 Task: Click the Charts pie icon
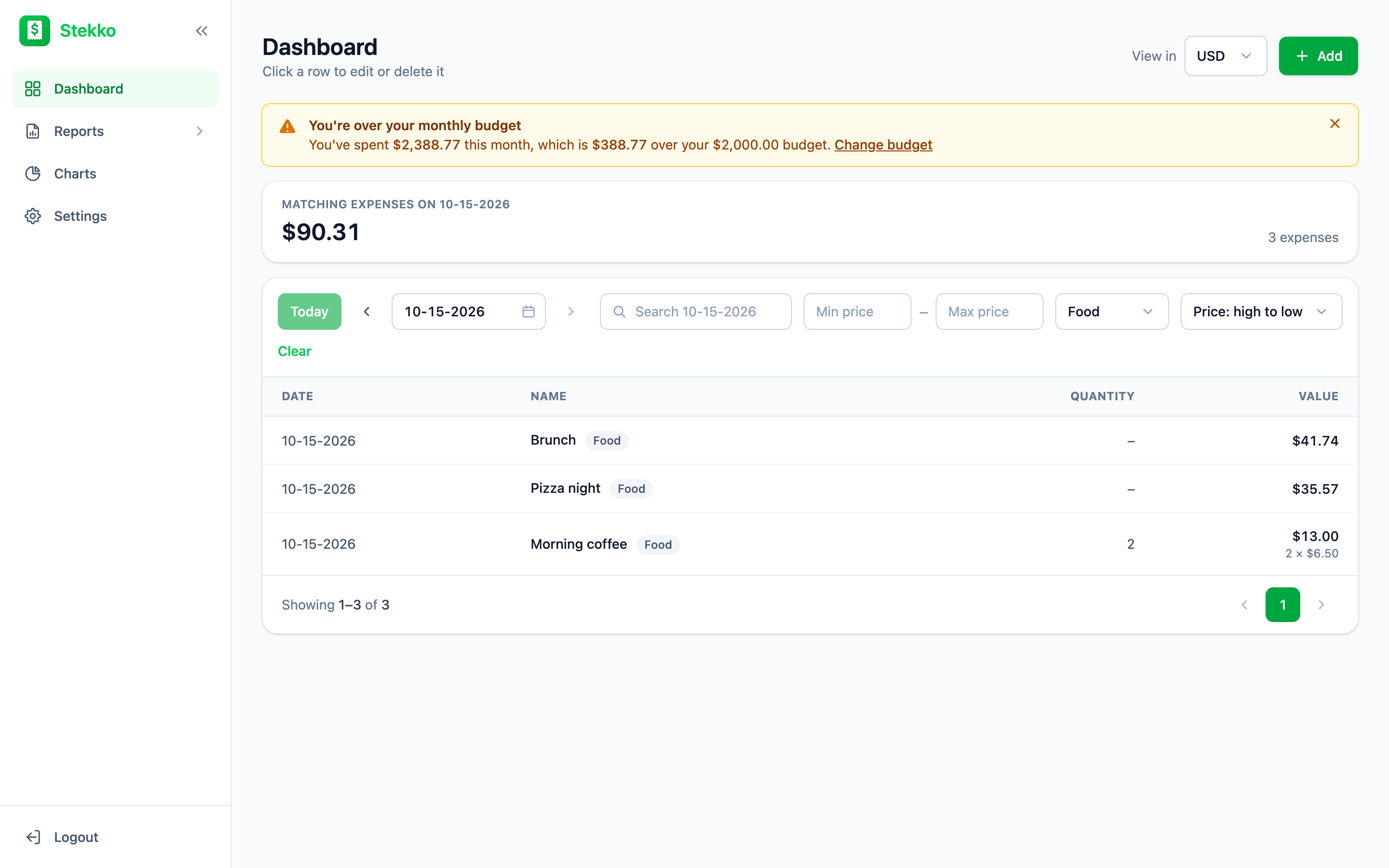point(33,174)
